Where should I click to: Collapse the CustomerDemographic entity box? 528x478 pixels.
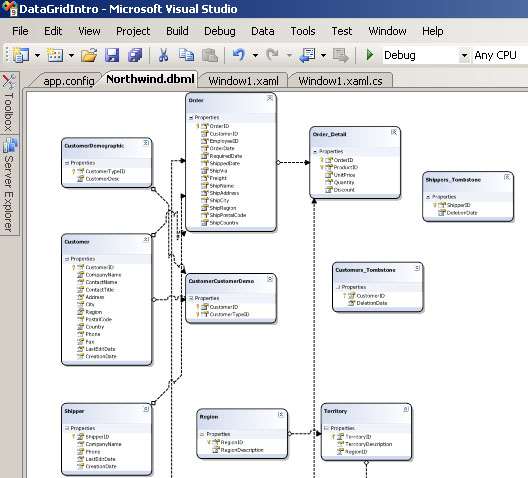click(x=146, y=143)
